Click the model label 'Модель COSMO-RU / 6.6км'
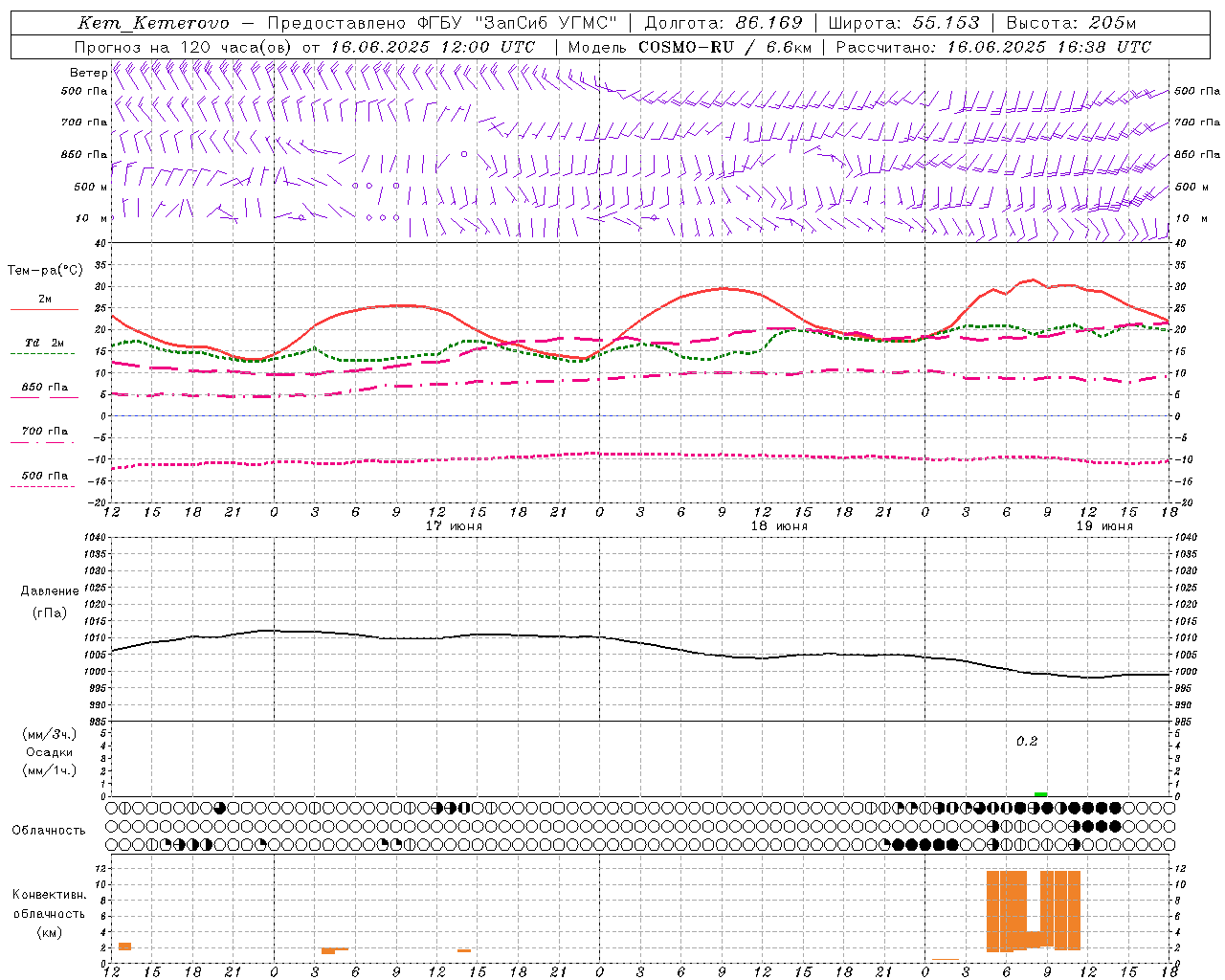The height and width of the screenshot is (980, 1225). pos(689,47)
